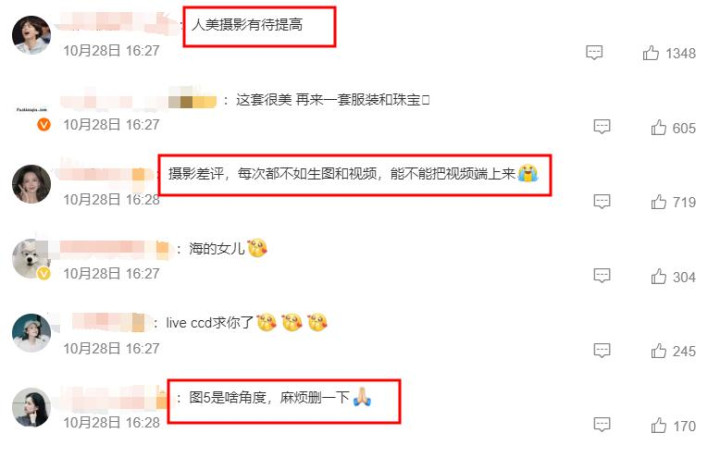Like the 海的女儿 comment
This screenshot has height=458, width=720.
point(658,276)
